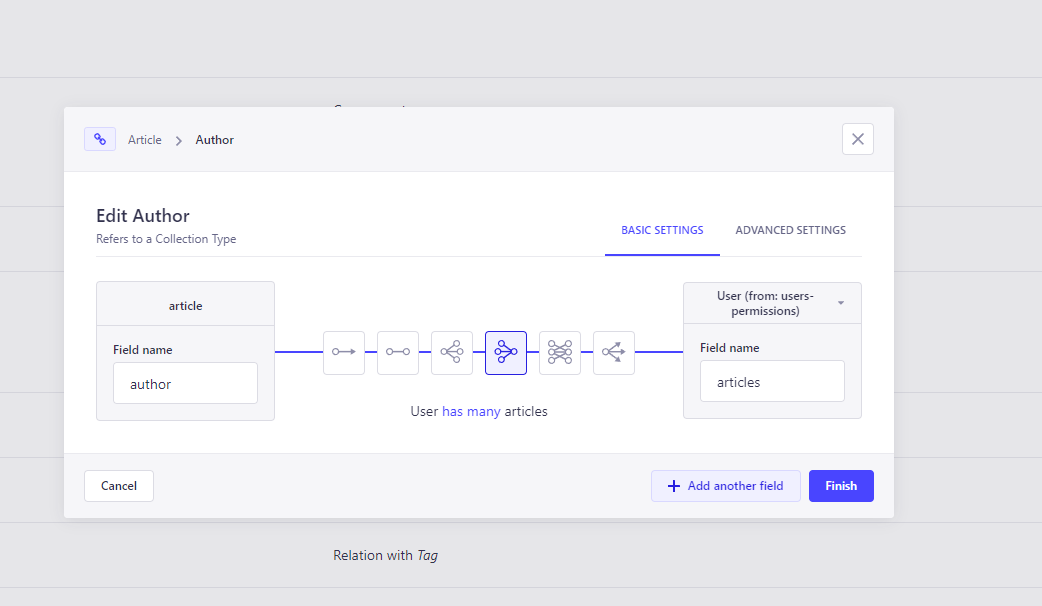Screen dimensions: 1042x606
Task: Dismiss the dialog with the X button
Action: tap(857, 139)
